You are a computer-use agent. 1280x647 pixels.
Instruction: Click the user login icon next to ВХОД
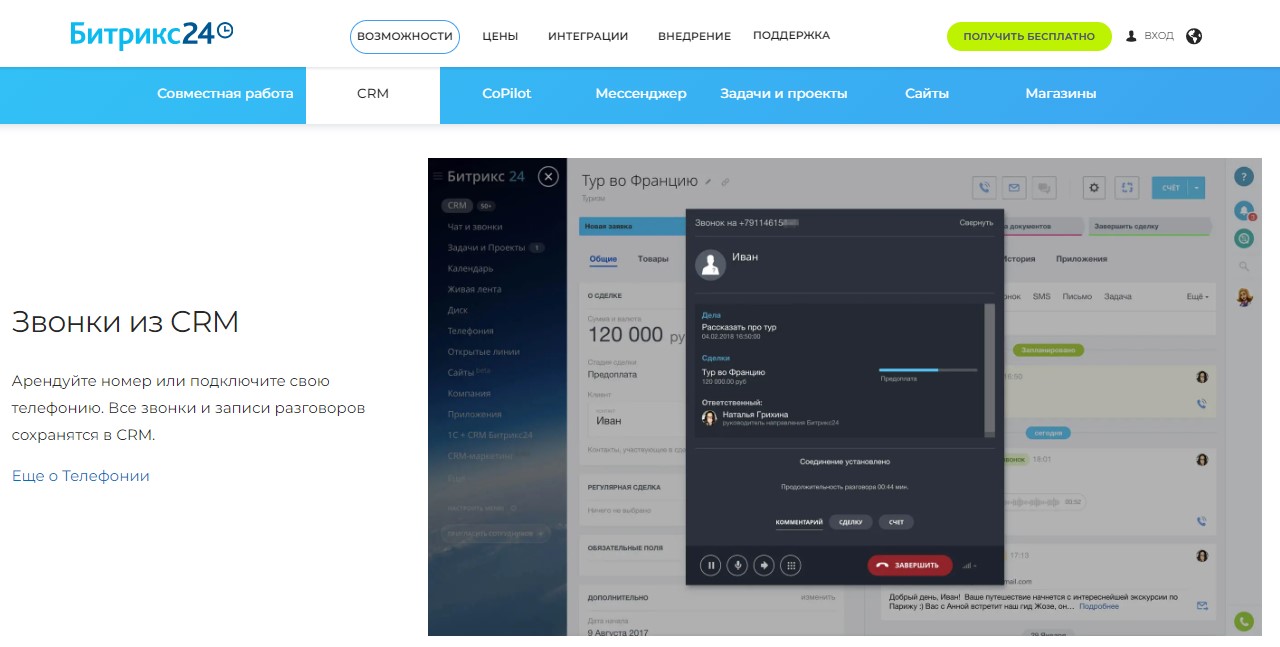click(1131, 36)
